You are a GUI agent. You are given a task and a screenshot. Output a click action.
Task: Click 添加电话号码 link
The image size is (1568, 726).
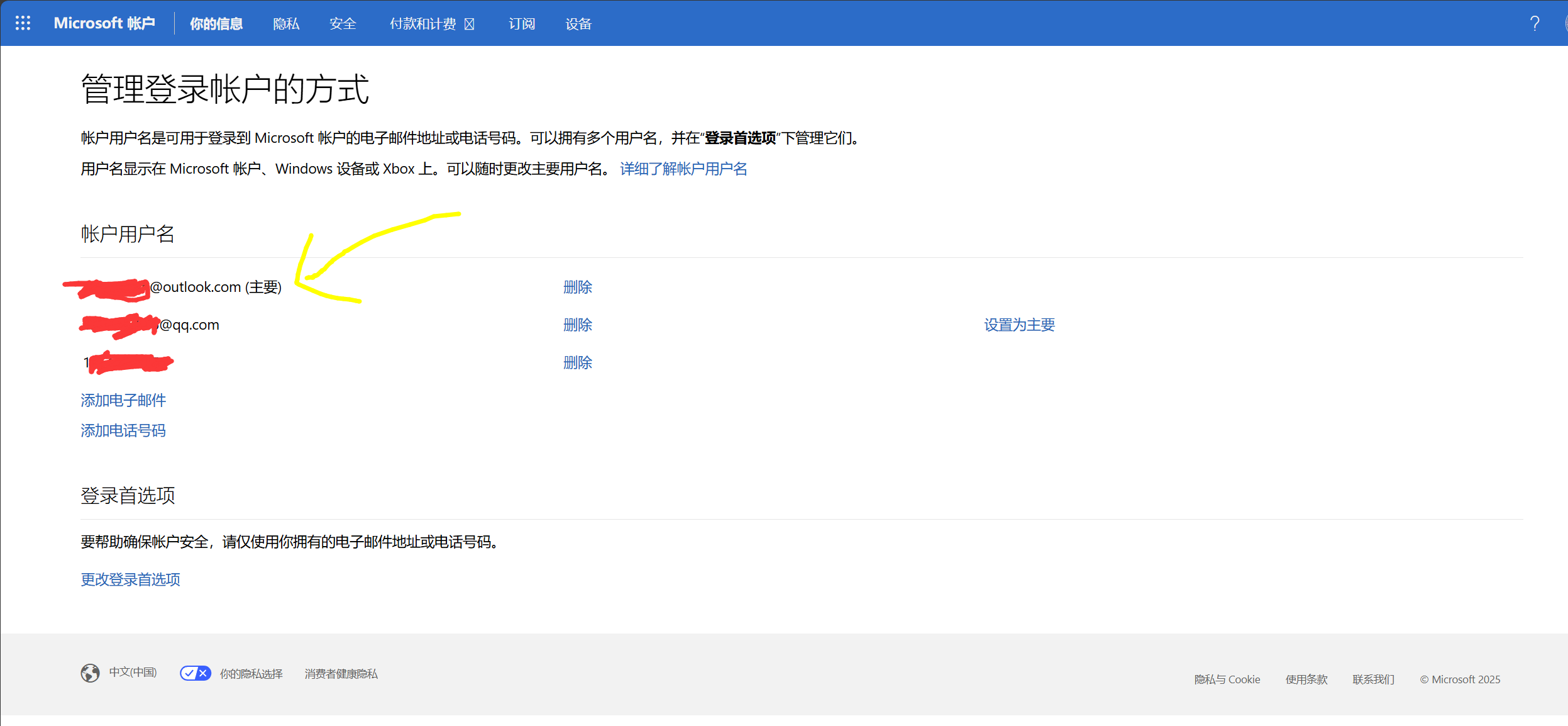click(123, 430)
